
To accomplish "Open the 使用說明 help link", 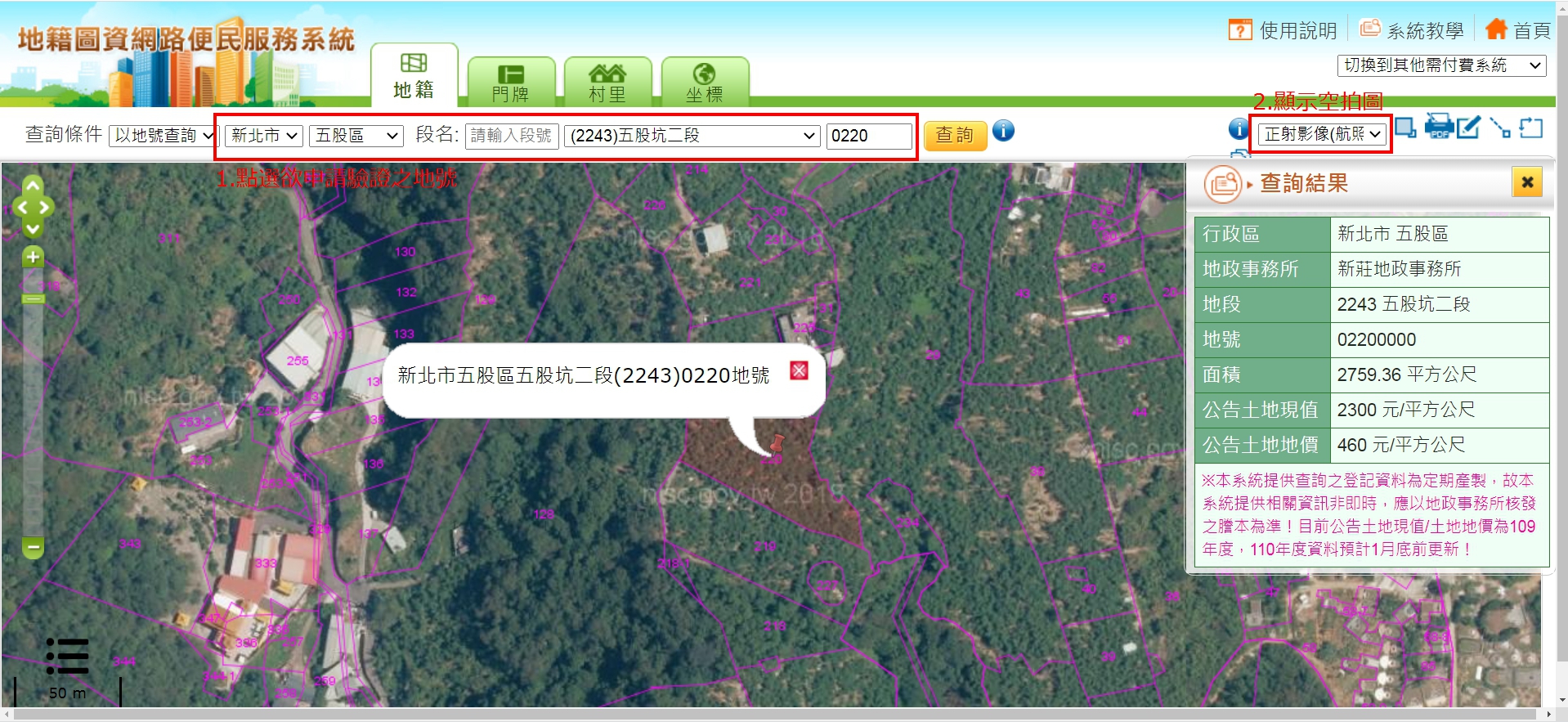I will pos(1283,30).
